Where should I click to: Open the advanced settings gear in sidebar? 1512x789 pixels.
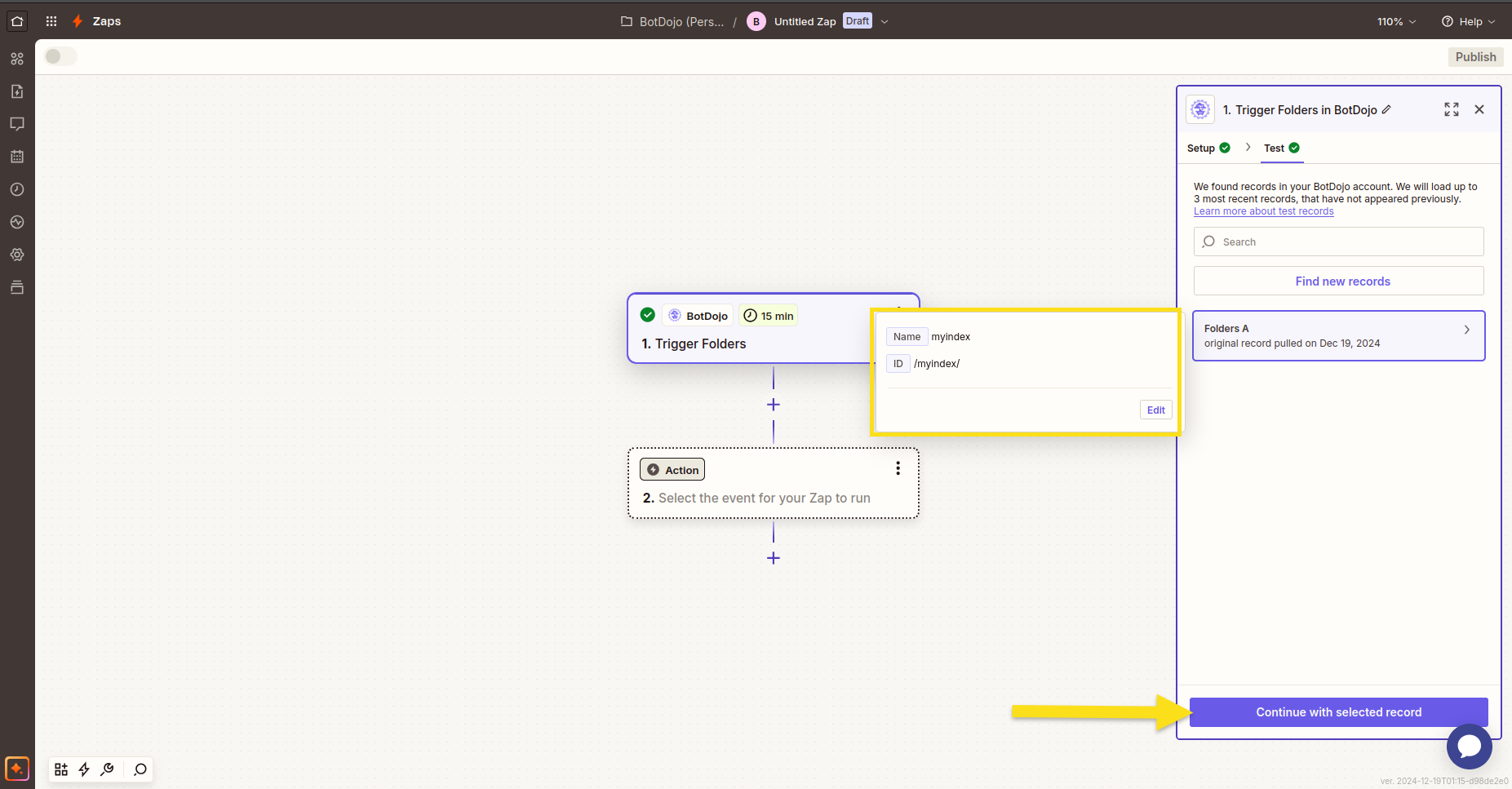coord(17,255)
